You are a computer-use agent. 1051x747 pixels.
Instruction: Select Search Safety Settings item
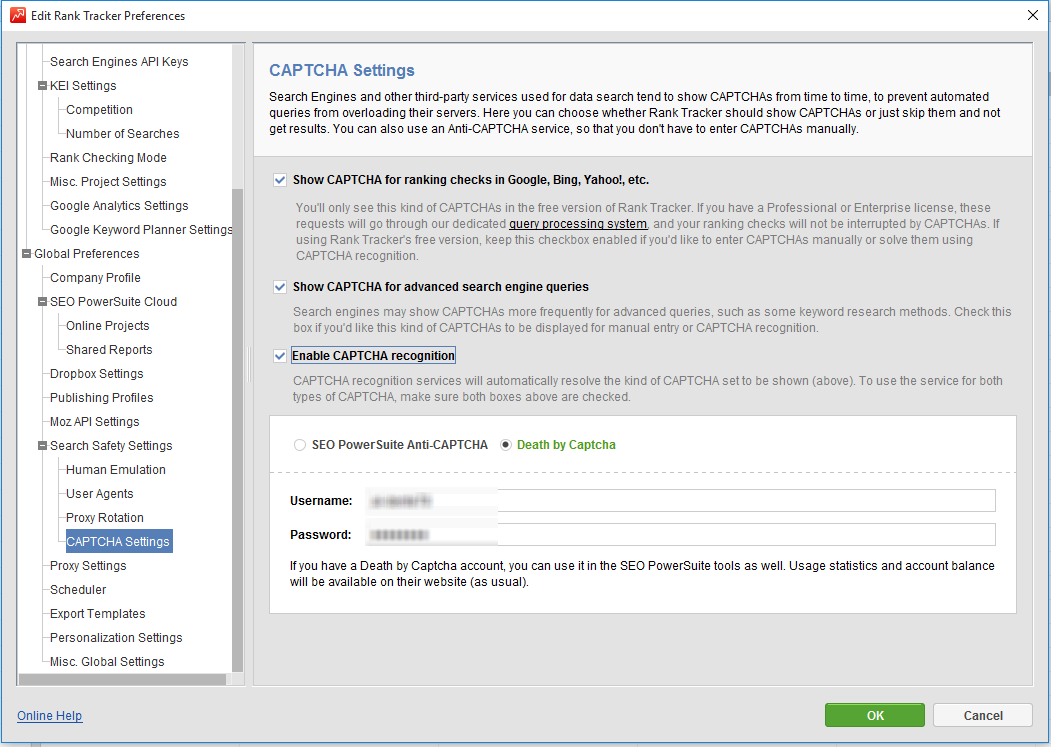click(111, 447)
